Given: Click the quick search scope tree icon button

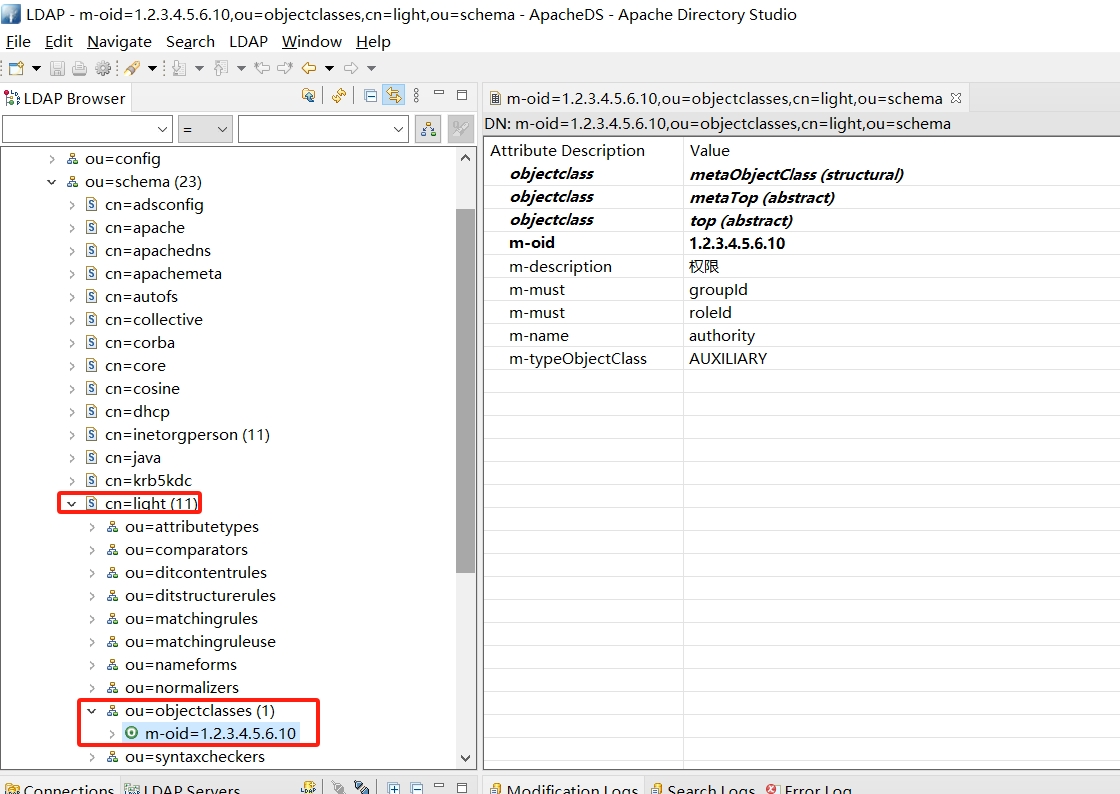Looking at the screenshot, I should (x=428, y=129).
